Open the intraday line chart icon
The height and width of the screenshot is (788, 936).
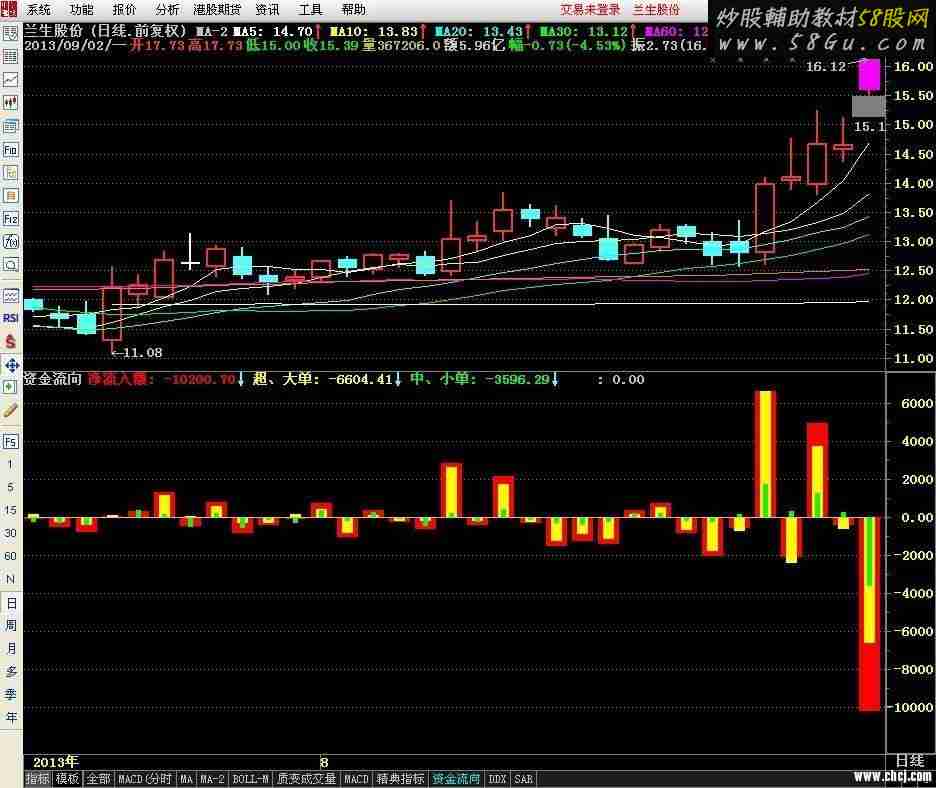10,79
